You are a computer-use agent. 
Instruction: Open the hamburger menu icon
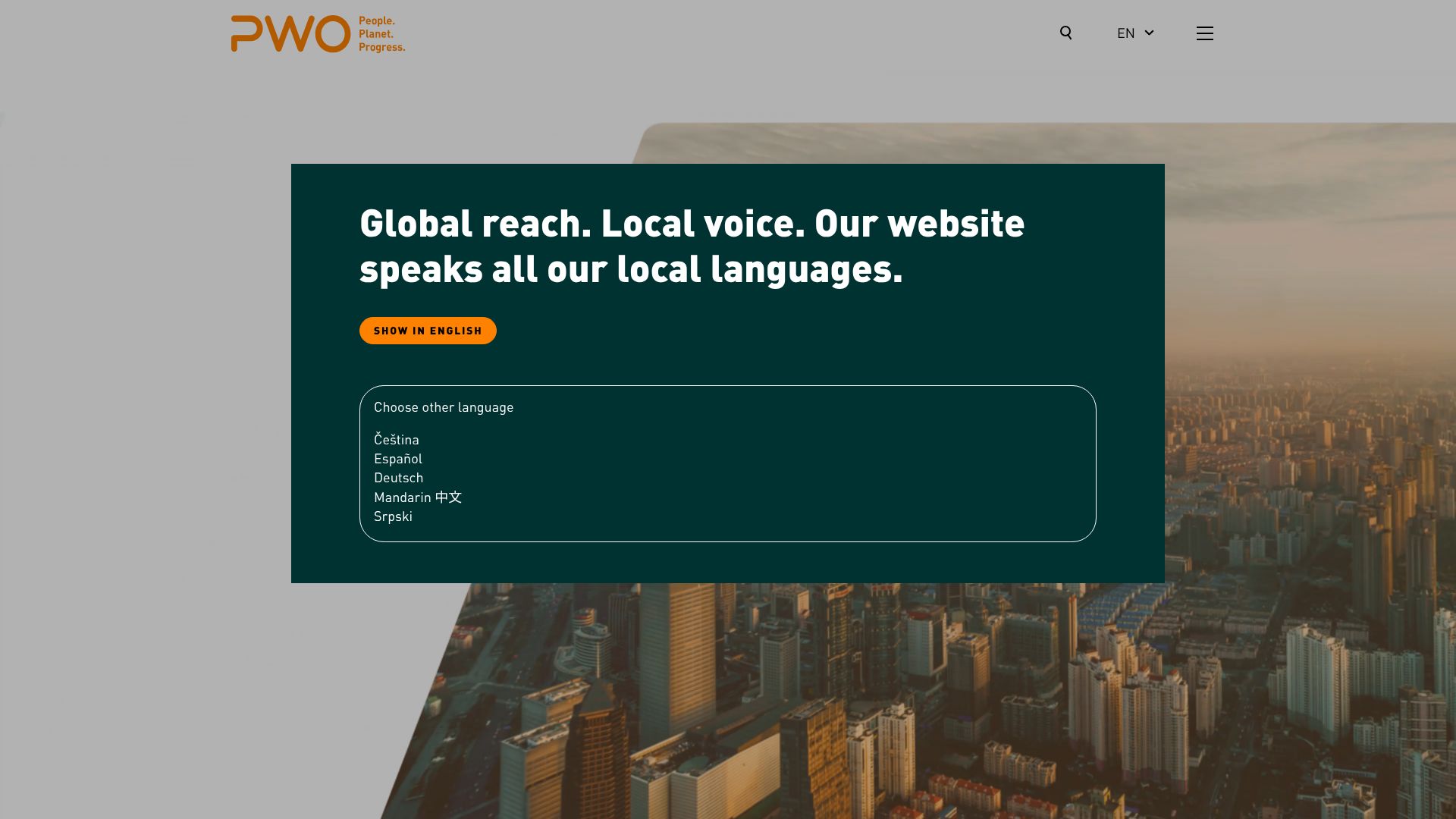1204,33
